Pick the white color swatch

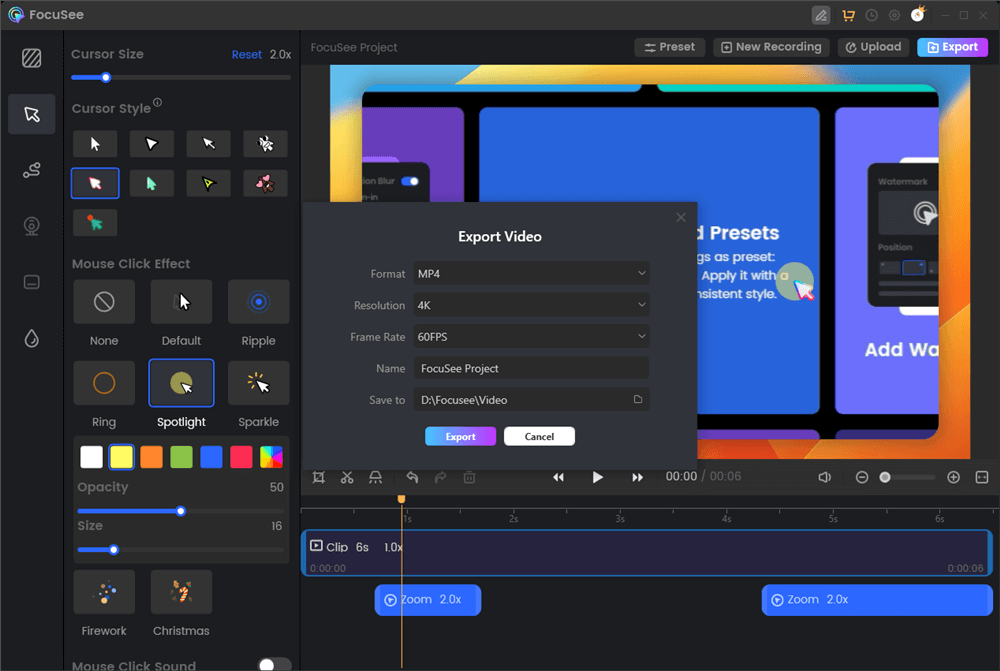point(91,457)
